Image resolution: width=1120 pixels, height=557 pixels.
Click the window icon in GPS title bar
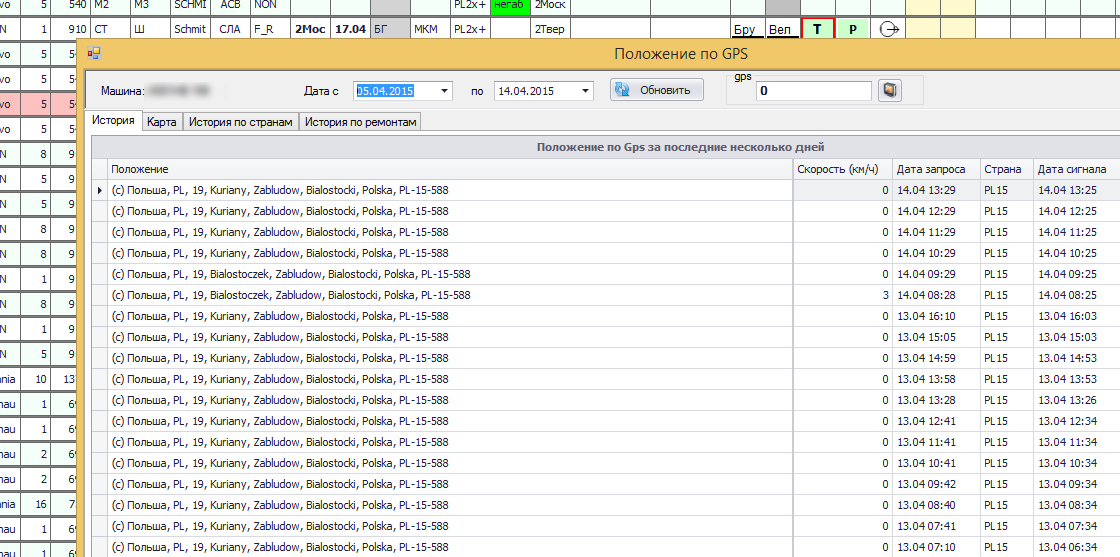coord(94,53)
